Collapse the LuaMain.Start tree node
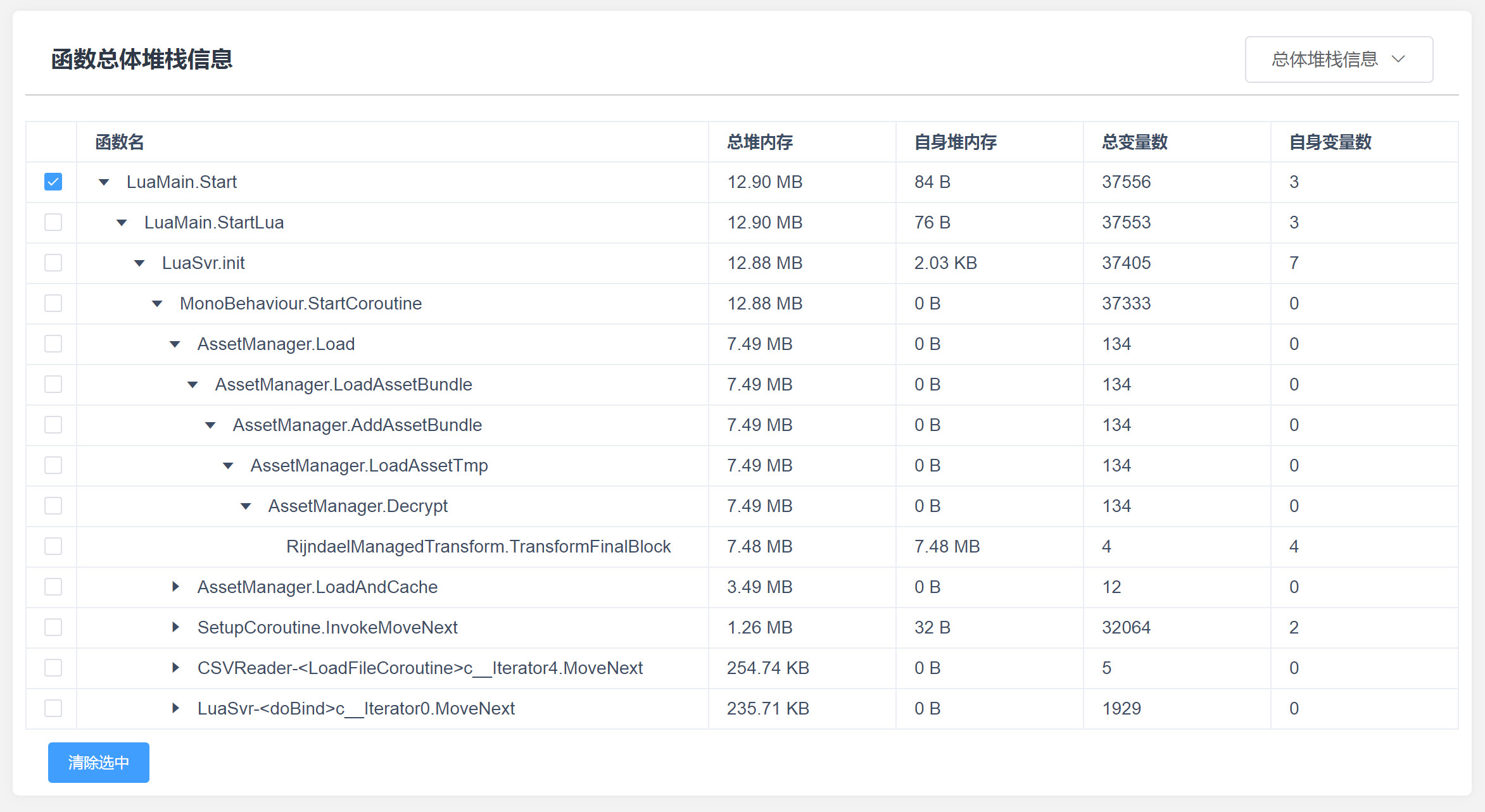This screenshot has height=812, width=1485. point(104,182)
